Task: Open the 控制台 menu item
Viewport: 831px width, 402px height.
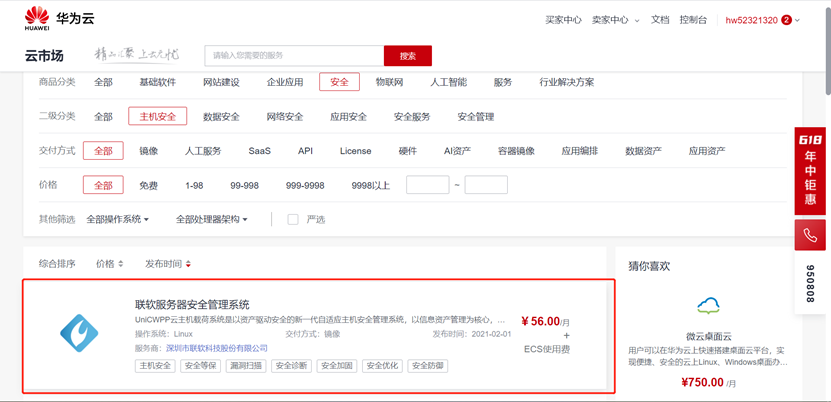Action: (x=693, y=20)
